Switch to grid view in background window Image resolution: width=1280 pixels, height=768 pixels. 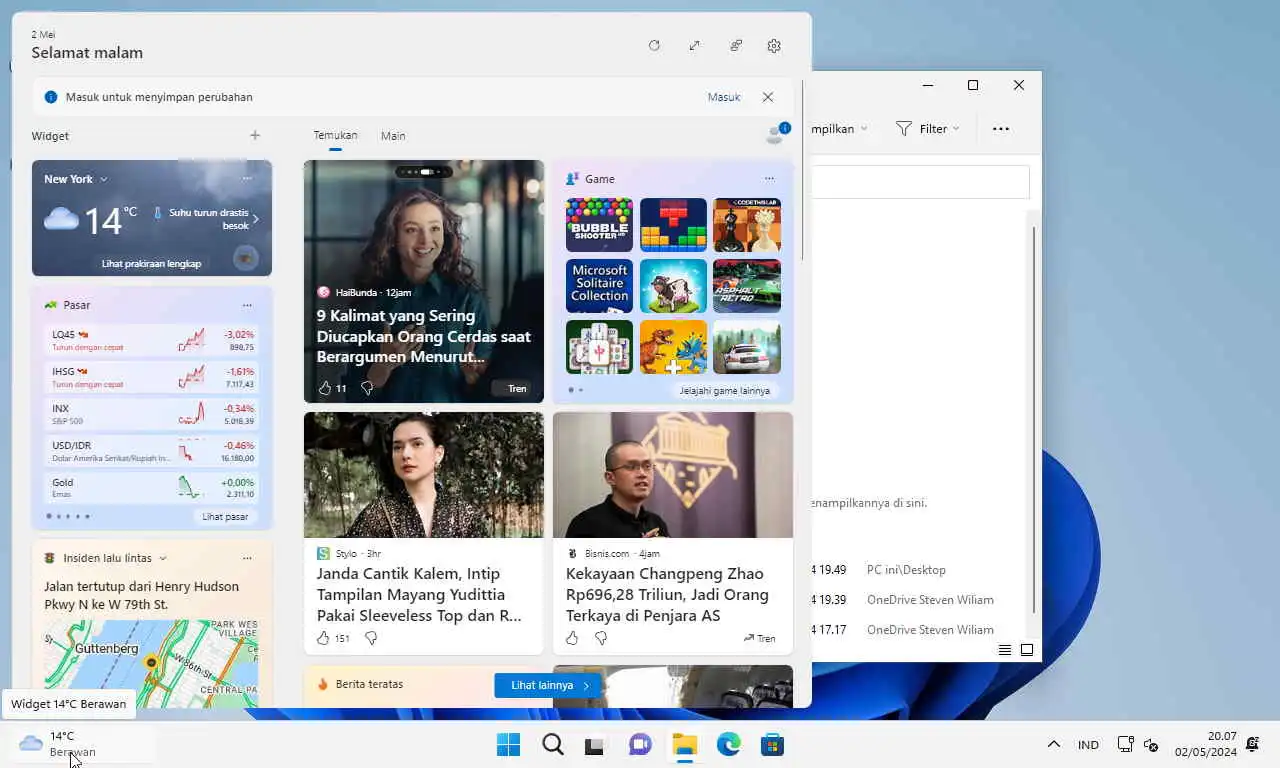(x=1027, y=650)
